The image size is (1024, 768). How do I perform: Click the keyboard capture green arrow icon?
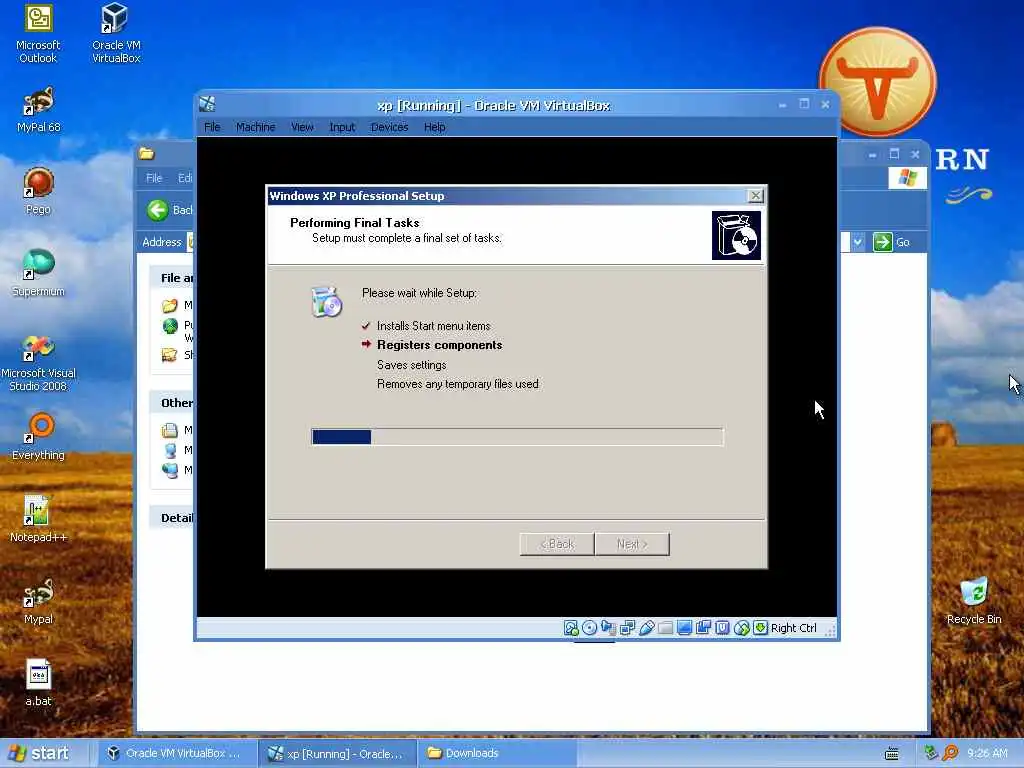tap(760, 628)
